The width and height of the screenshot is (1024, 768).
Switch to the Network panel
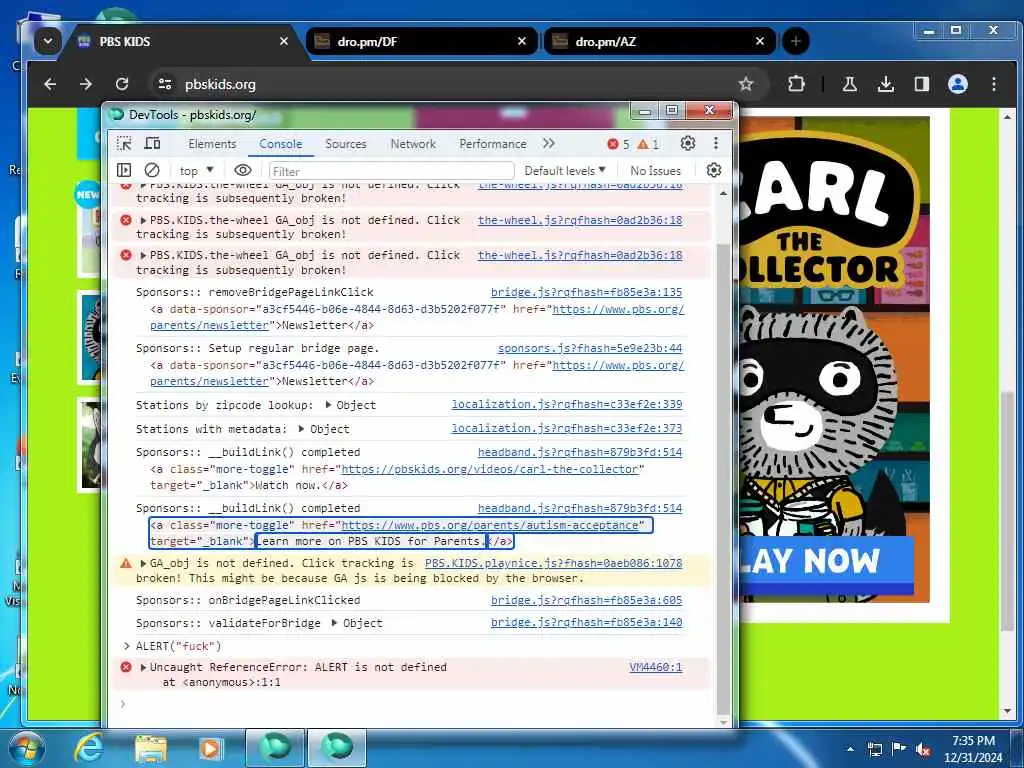click(x=413, y=144)
